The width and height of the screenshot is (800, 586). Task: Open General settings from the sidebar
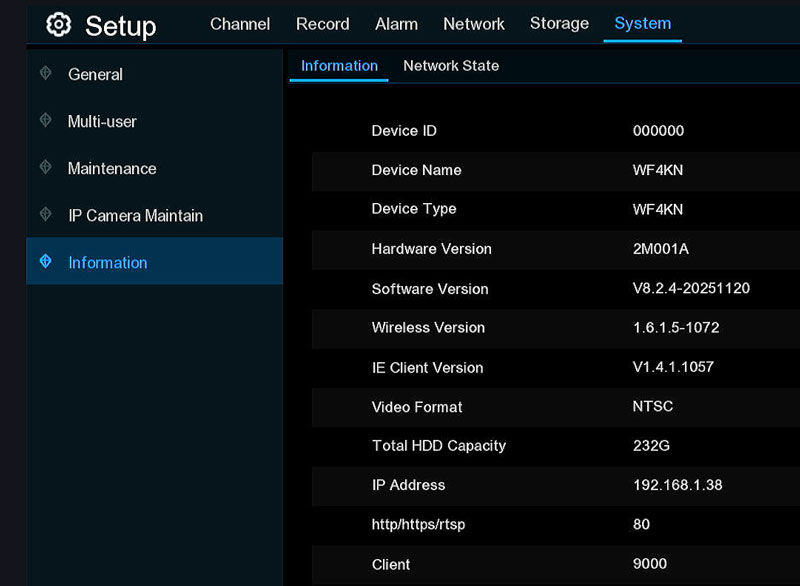[95, 74]
